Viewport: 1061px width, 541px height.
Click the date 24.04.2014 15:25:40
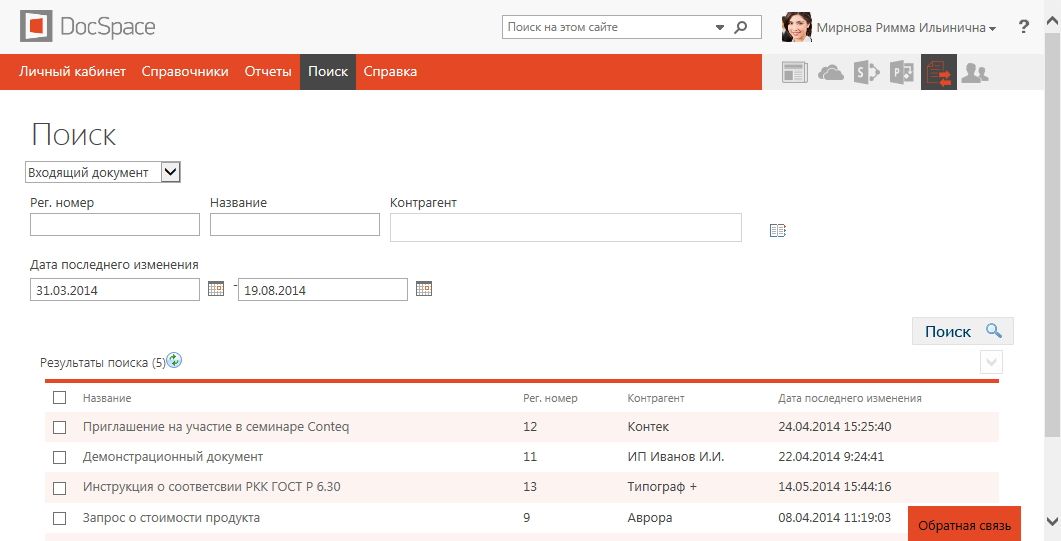(x=835, y=427)
